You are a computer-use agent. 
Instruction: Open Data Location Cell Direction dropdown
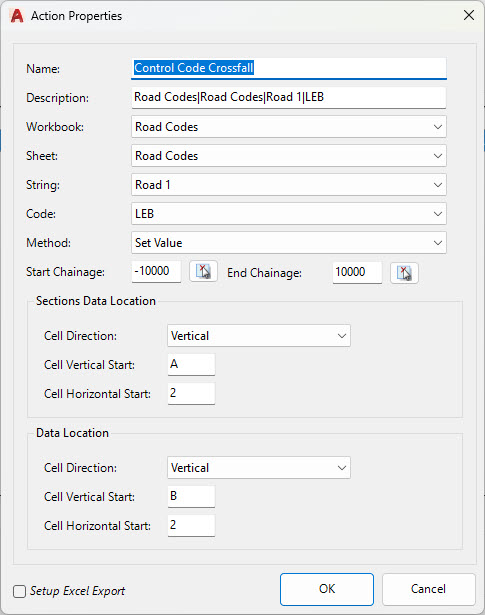pos(259,468)
